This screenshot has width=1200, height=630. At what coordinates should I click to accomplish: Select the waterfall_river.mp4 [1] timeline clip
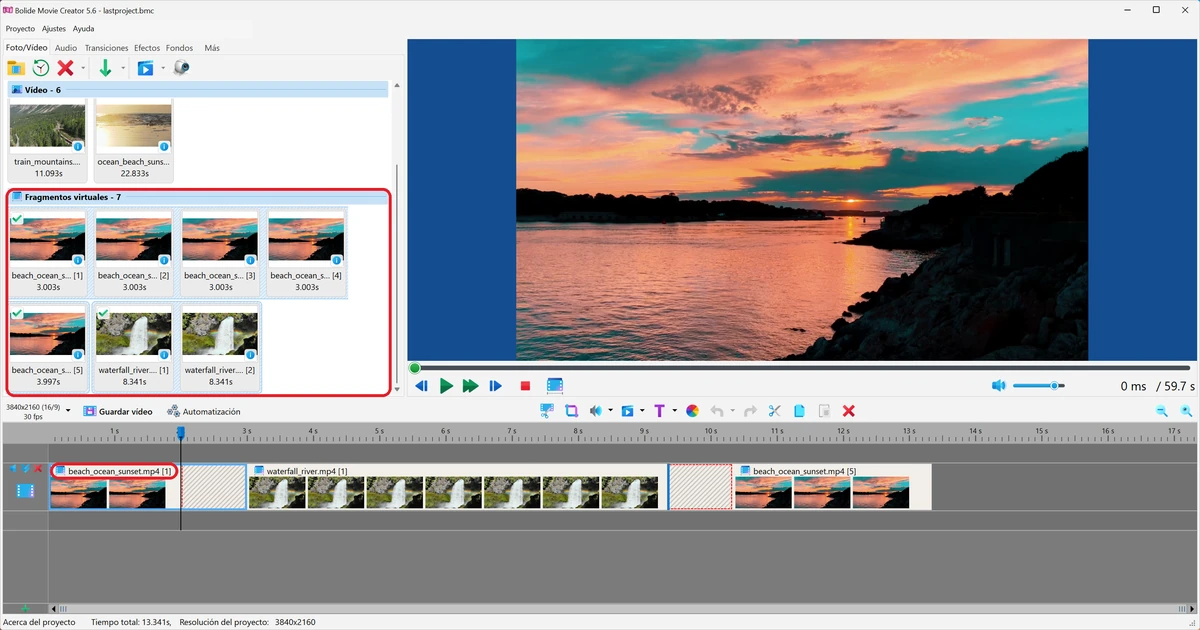(x=457, y=486)
